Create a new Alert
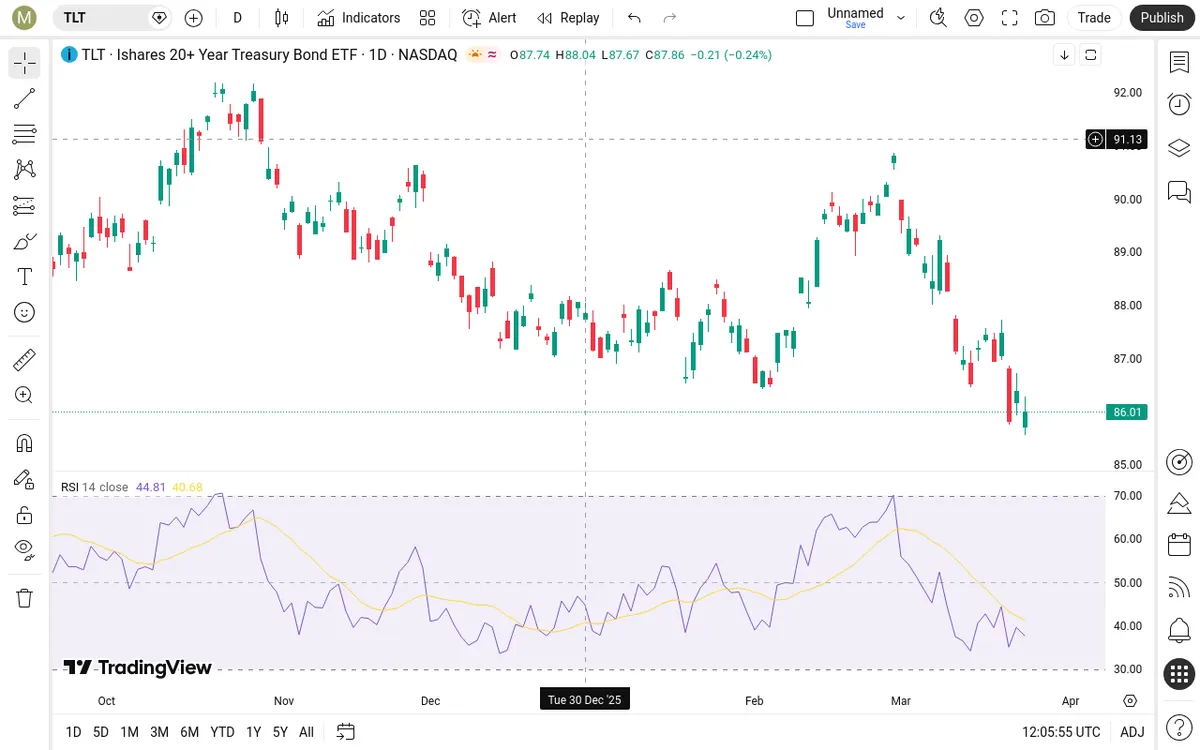This screenshot has width=1200, height=750. click(490, 17)
